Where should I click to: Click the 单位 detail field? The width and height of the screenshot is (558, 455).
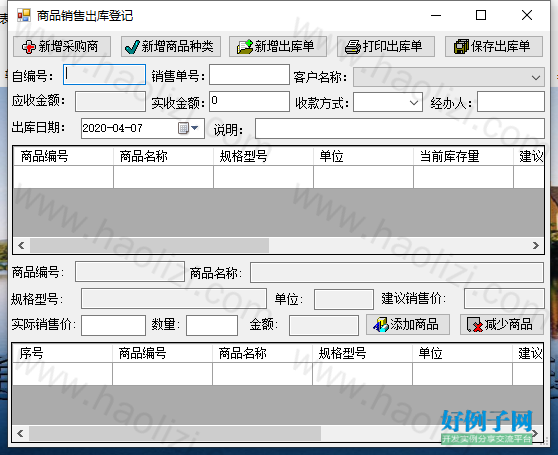click(344, 299)
